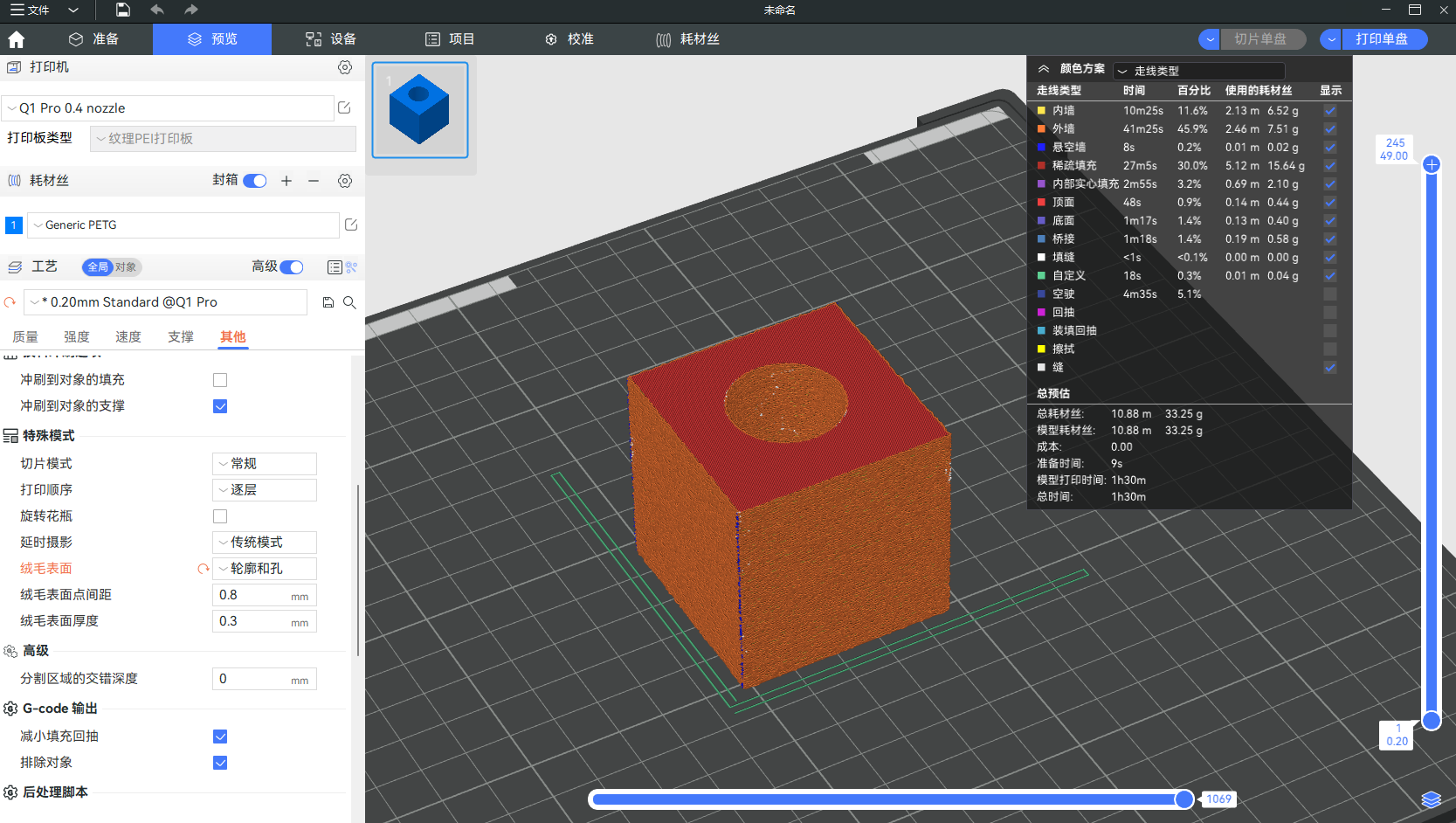Click the 全局 scope button
1456x823 pixels.
click(x=98, y=267)
